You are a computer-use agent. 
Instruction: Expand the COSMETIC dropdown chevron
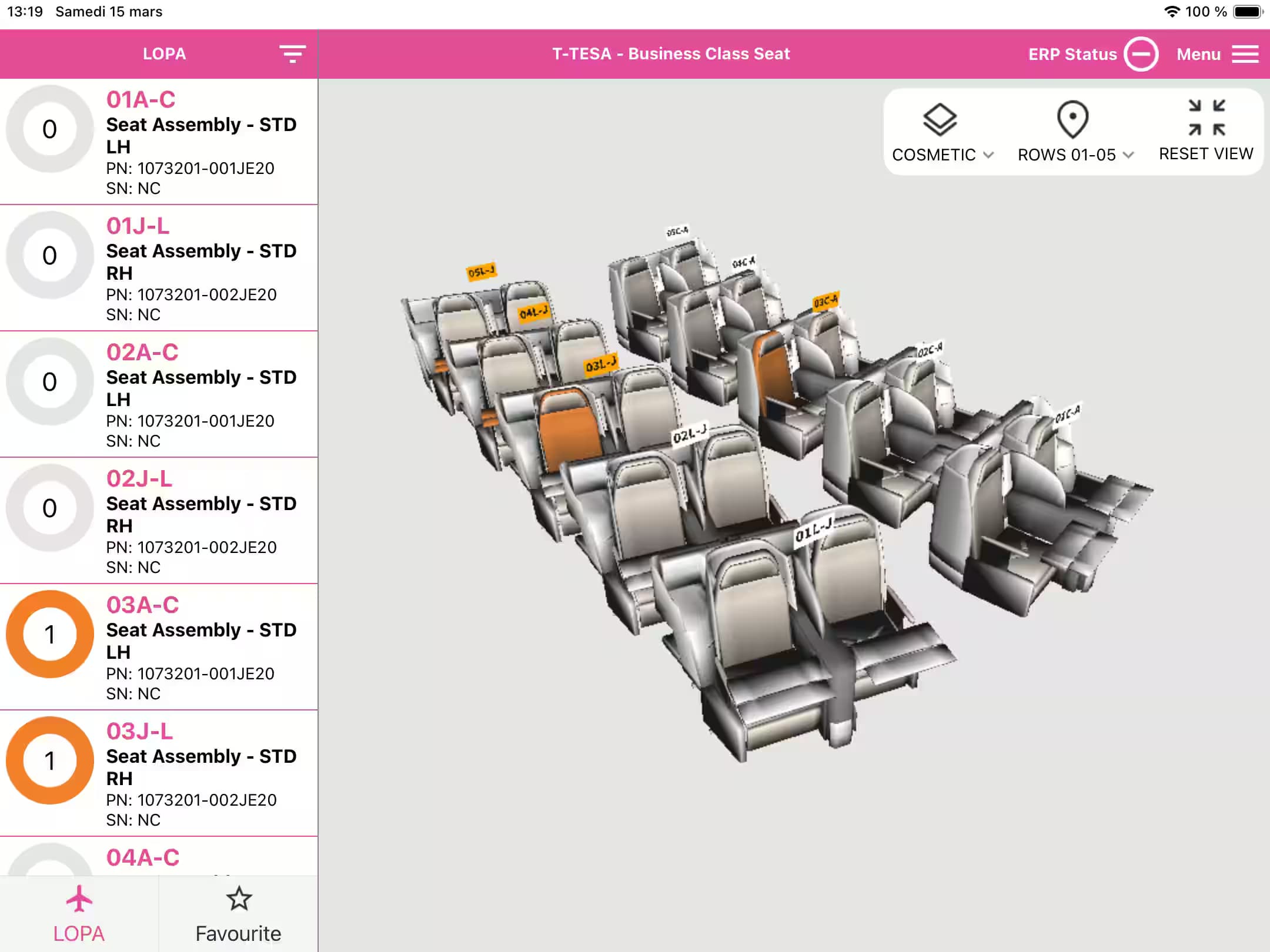point(989,155)
